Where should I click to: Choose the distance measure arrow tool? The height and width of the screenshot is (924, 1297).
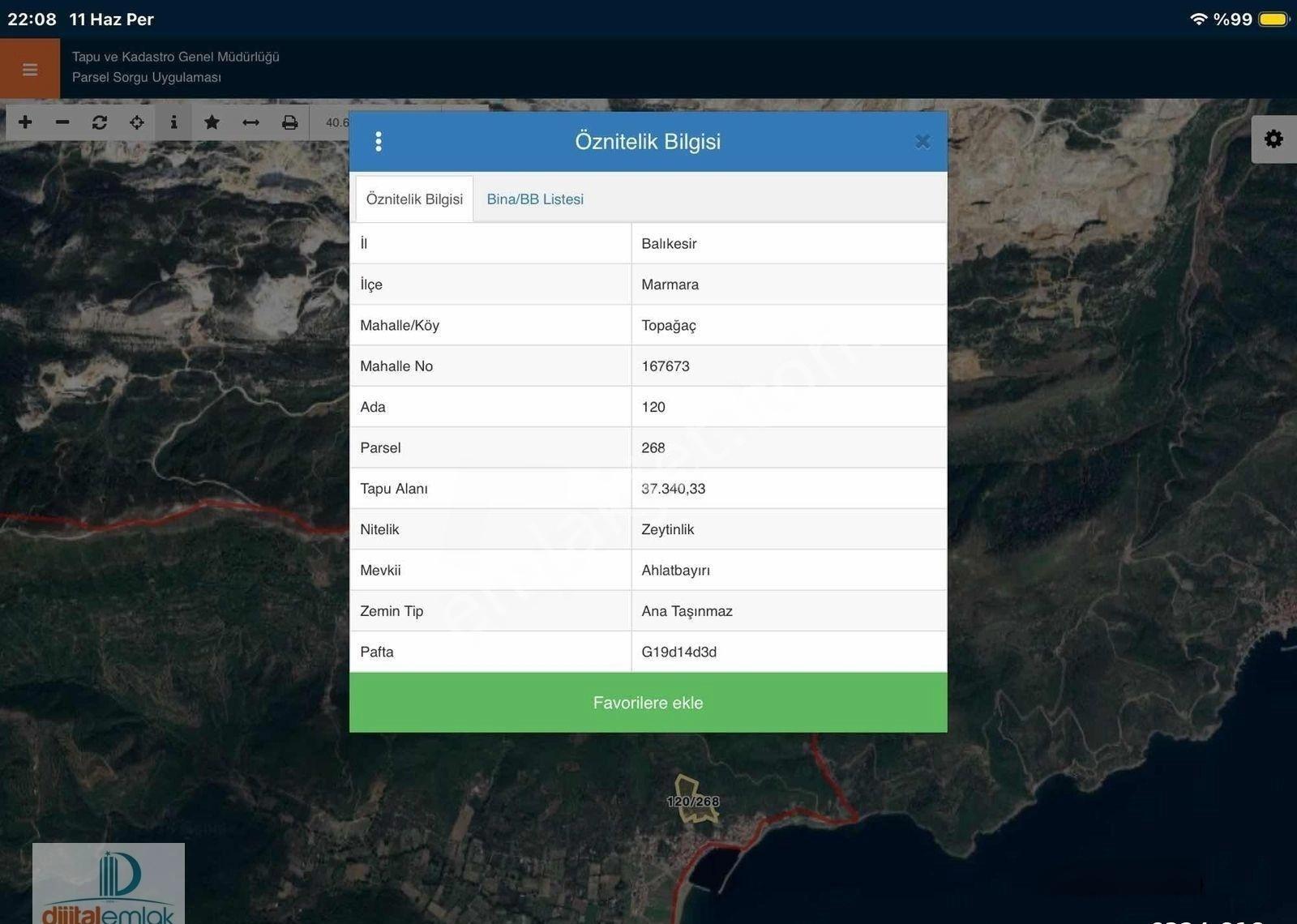tap(250, 122)
